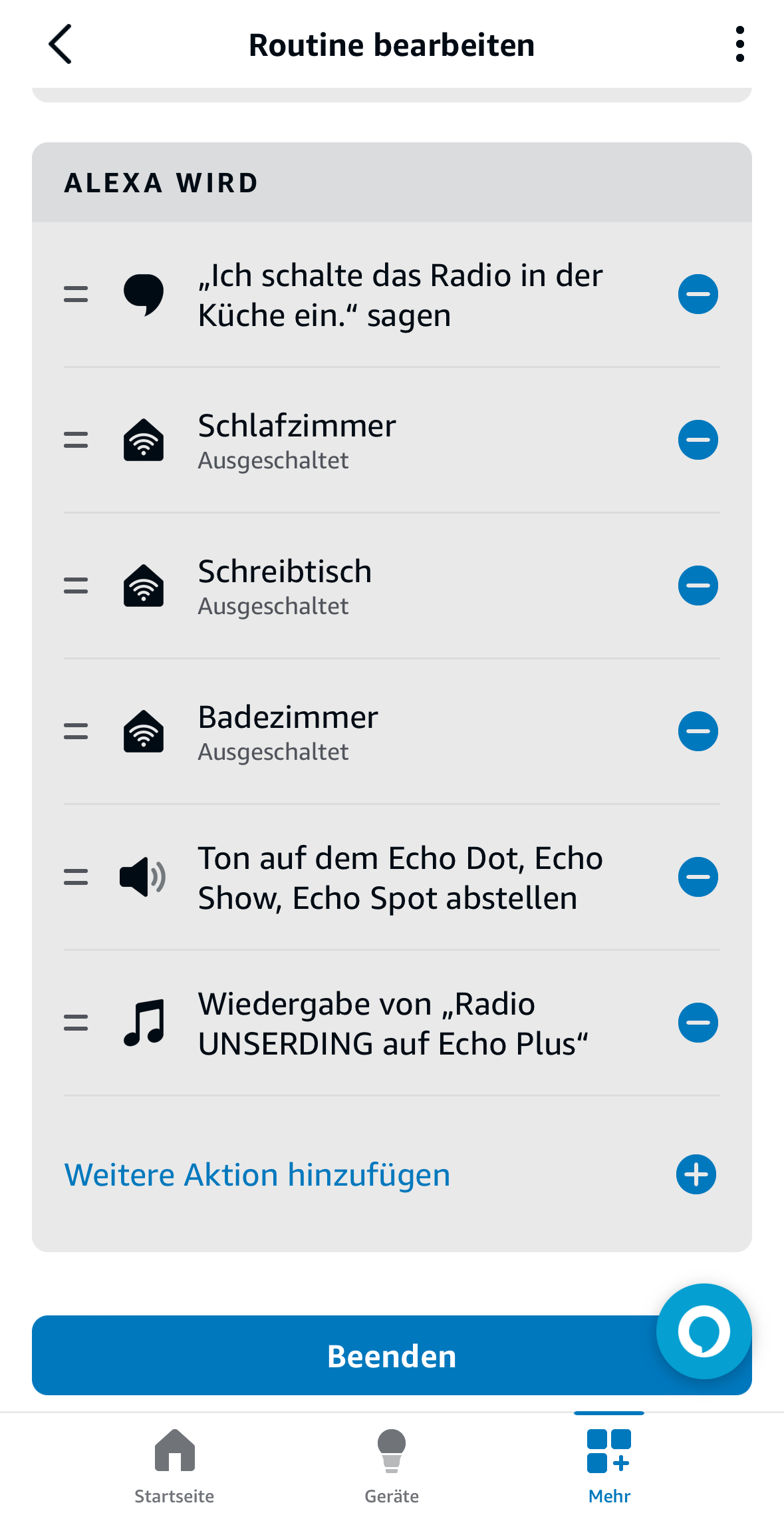Screen dimensions: 784x1515
Task: Remove Radio UNSERDING playback action
Action: pyautogui.click(x=698, y=1023)
